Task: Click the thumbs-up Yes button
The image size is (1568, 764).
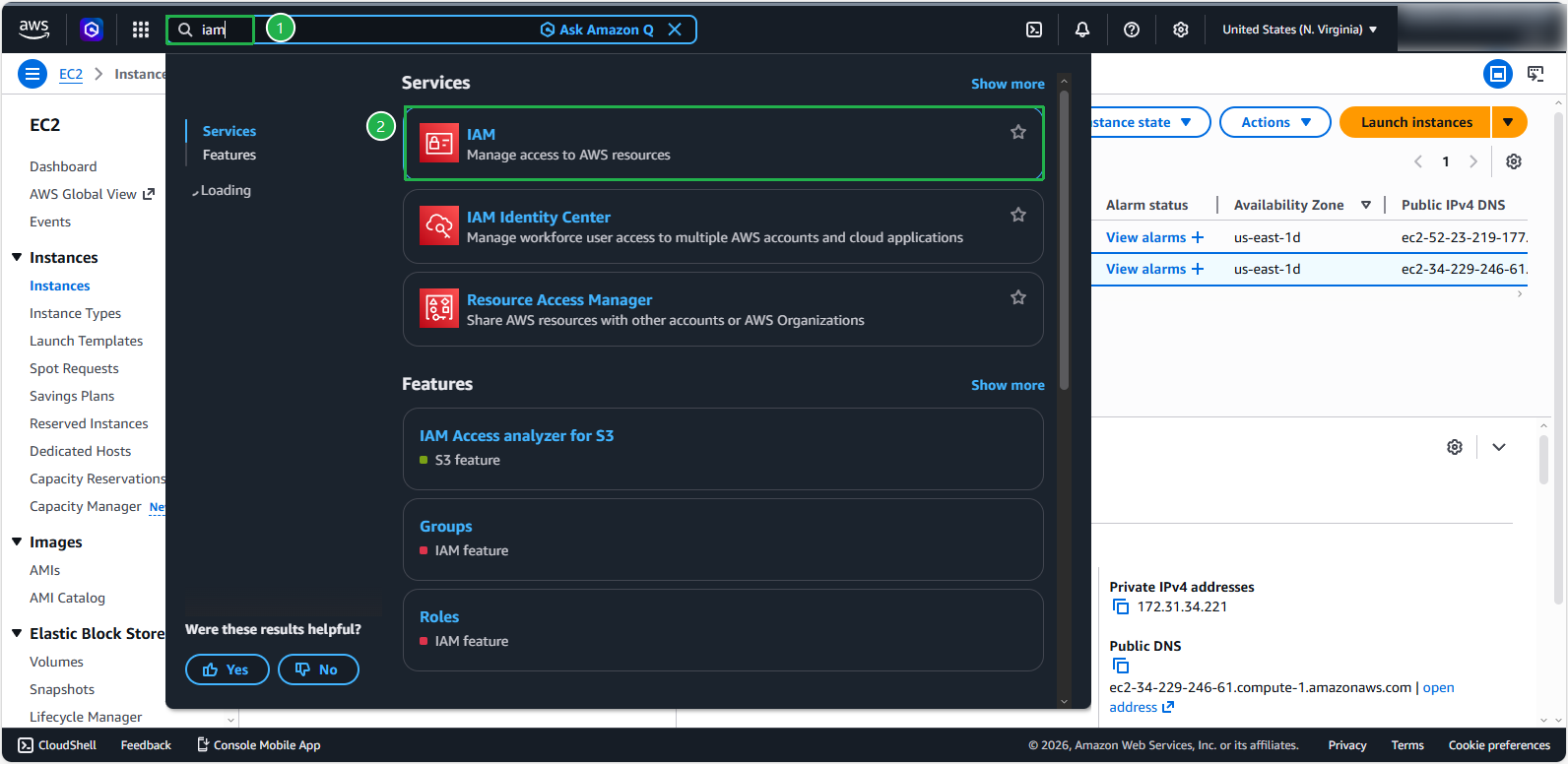Action: coord(227,669)
